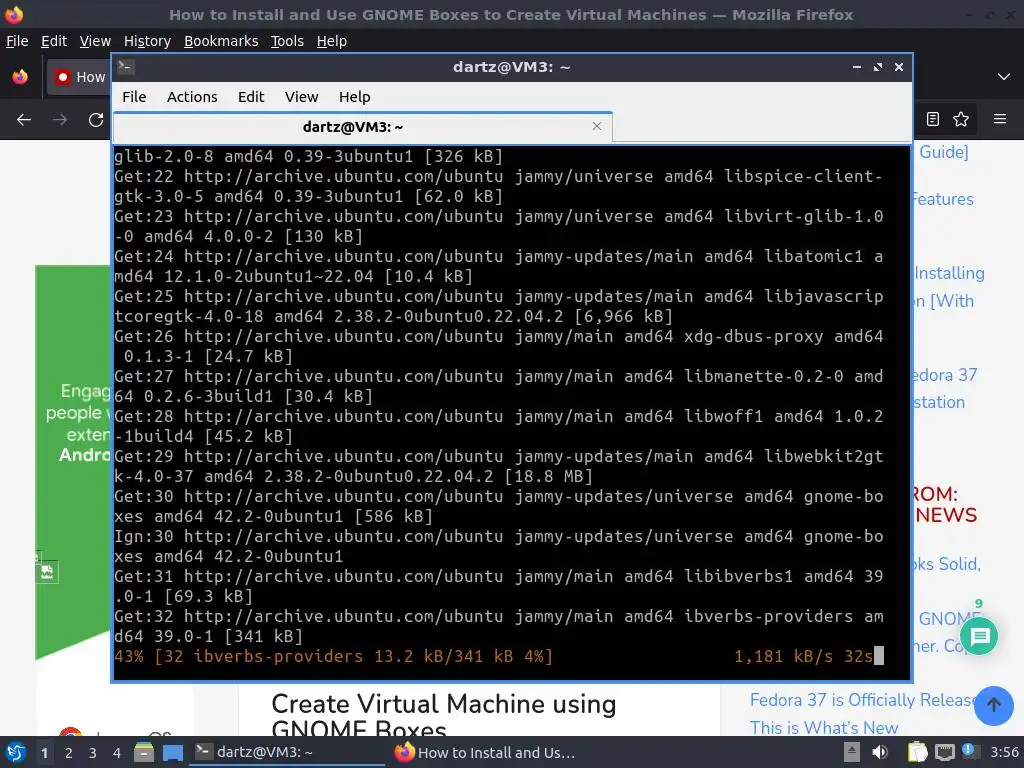Switch to workspace 1 in the taskbar
The height and width of the screenshot is (768, 1024).
click(x=44, y=753)
